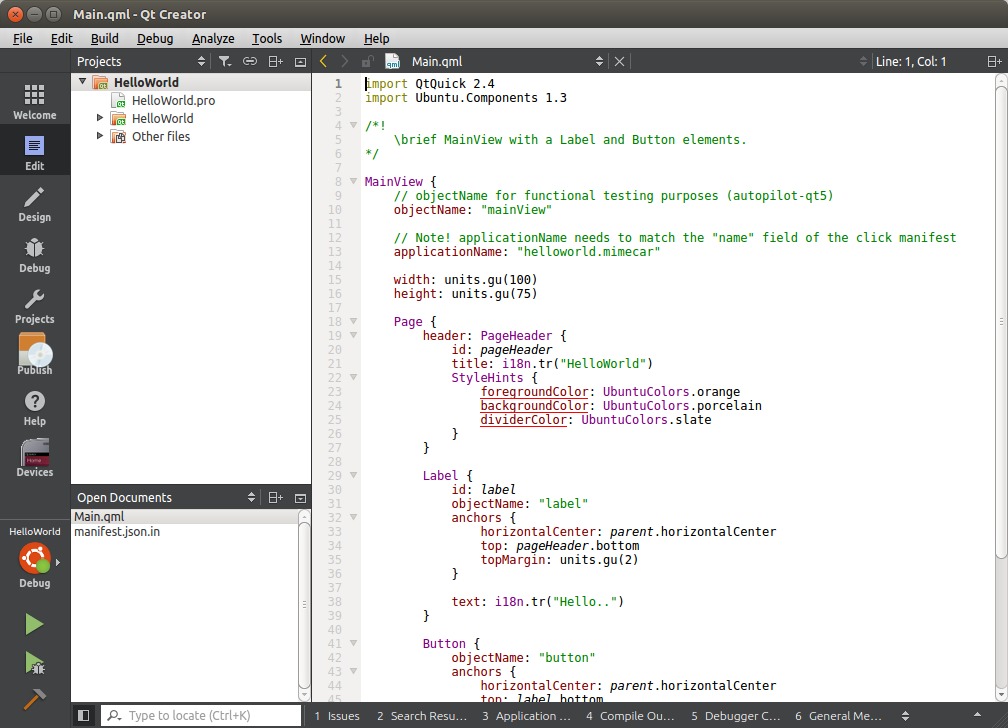Viewport: 1008px width, 728px height.
Task: Close the Open Documents panel
Action: (x=300, y=498)
